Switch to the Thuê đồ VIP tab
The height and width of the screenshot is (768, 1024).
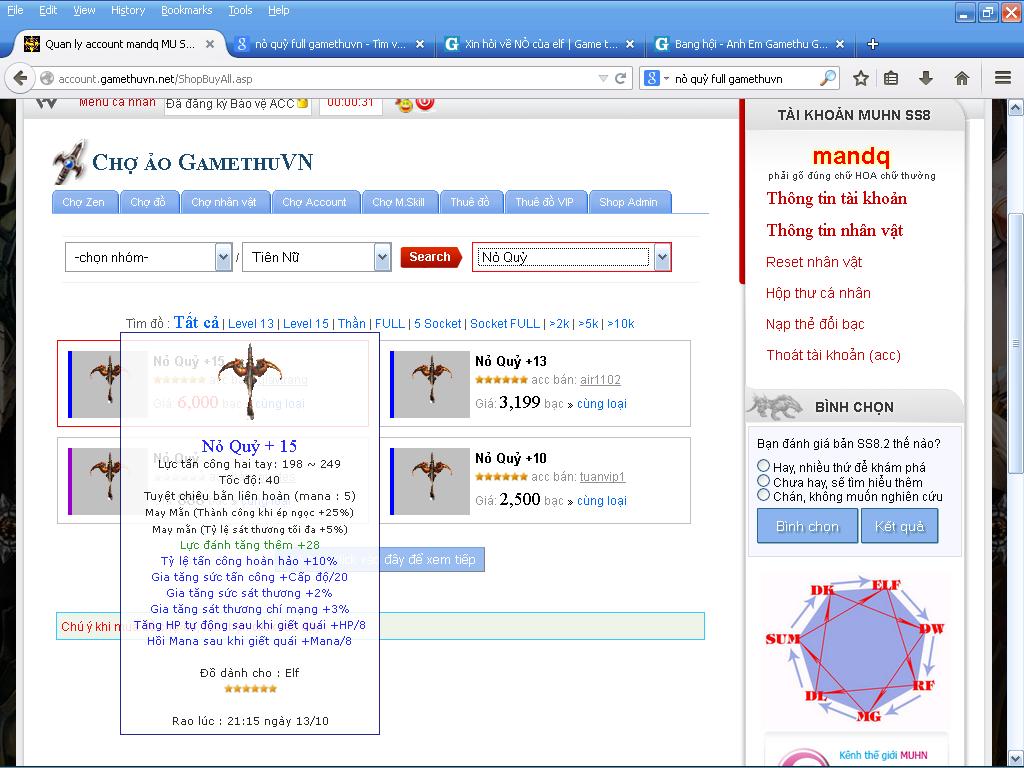tap(545, 202)
